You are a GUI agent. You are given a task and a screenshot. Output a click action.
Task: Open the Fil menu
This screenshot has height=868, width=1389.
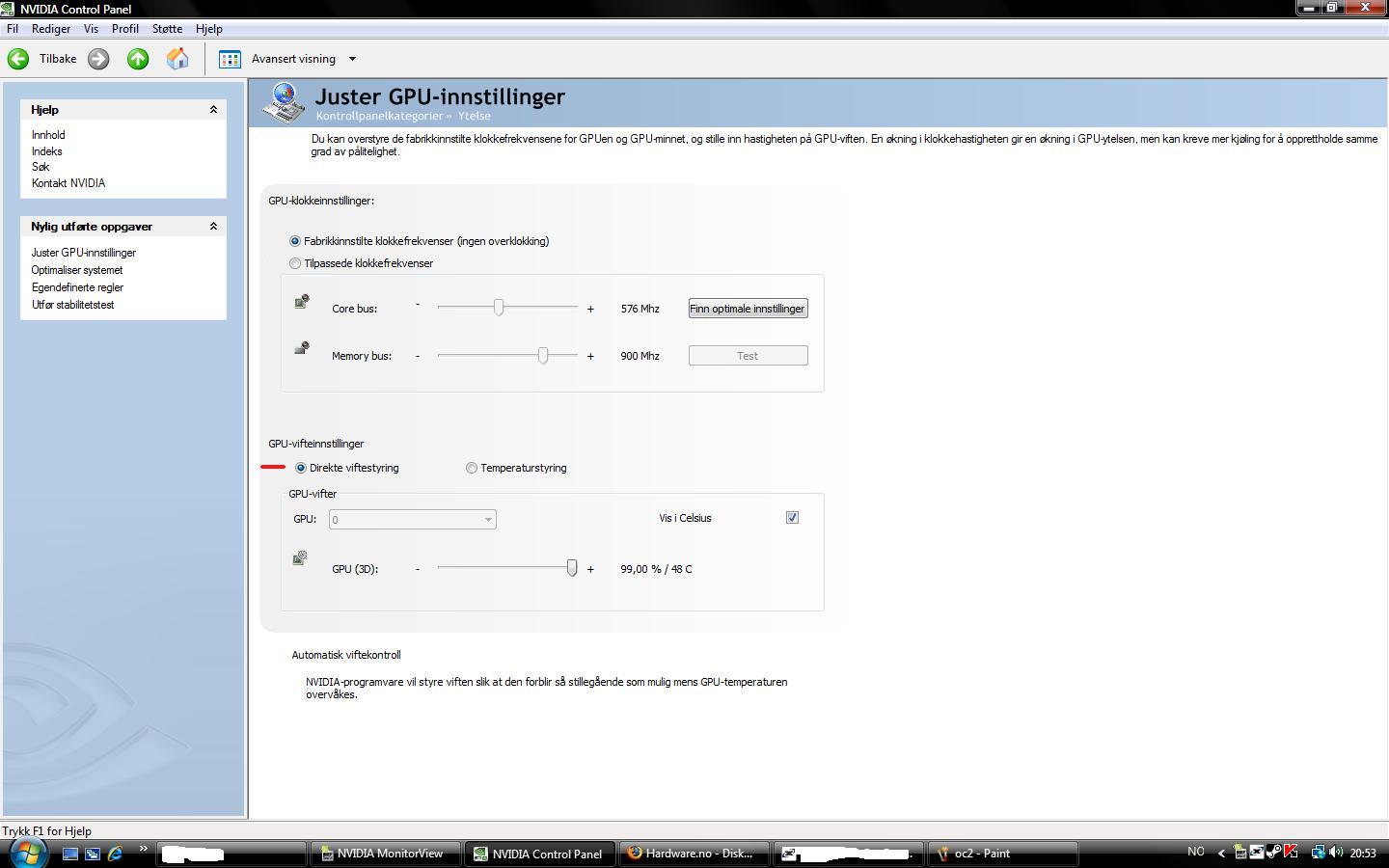[13, 29]
